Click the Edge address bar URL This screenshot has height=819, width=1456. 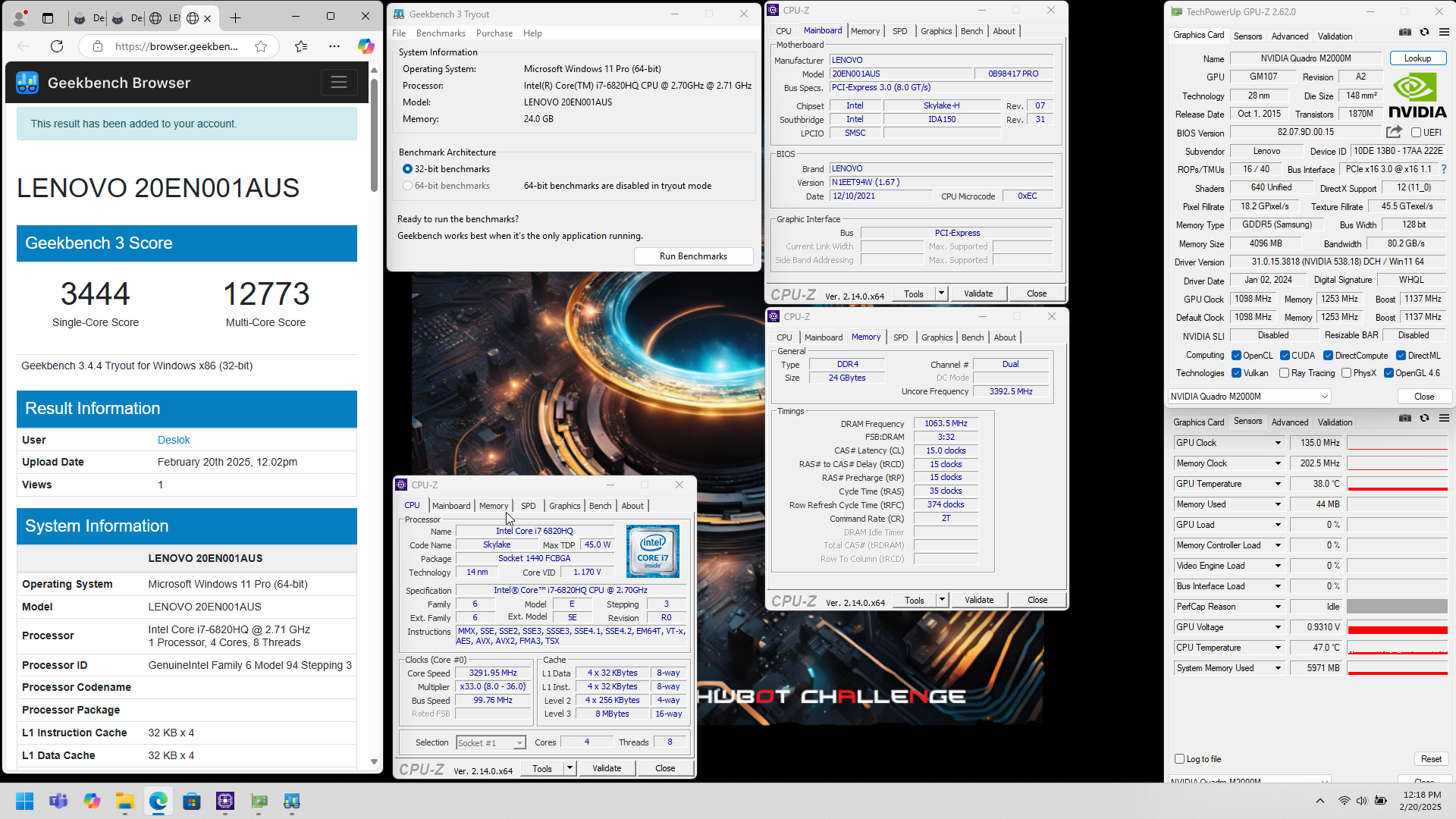tap(176, 46)
